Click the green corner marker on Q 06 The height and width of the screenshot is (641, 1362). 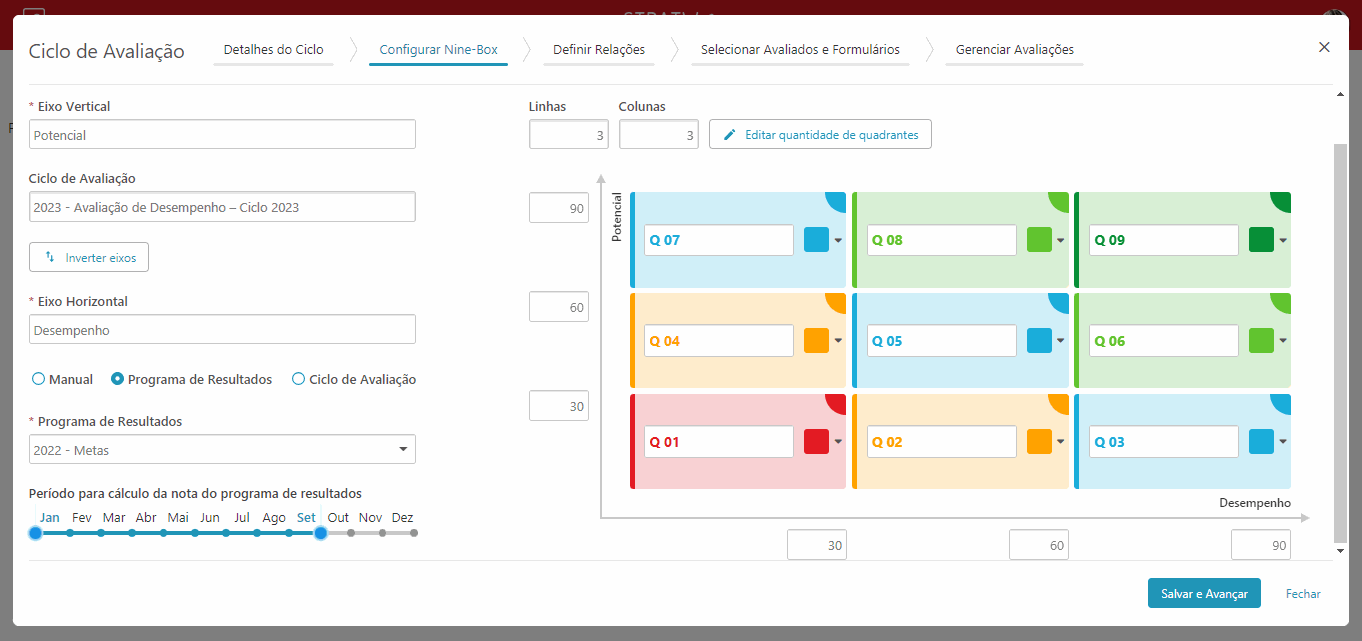click(1281, 303)
